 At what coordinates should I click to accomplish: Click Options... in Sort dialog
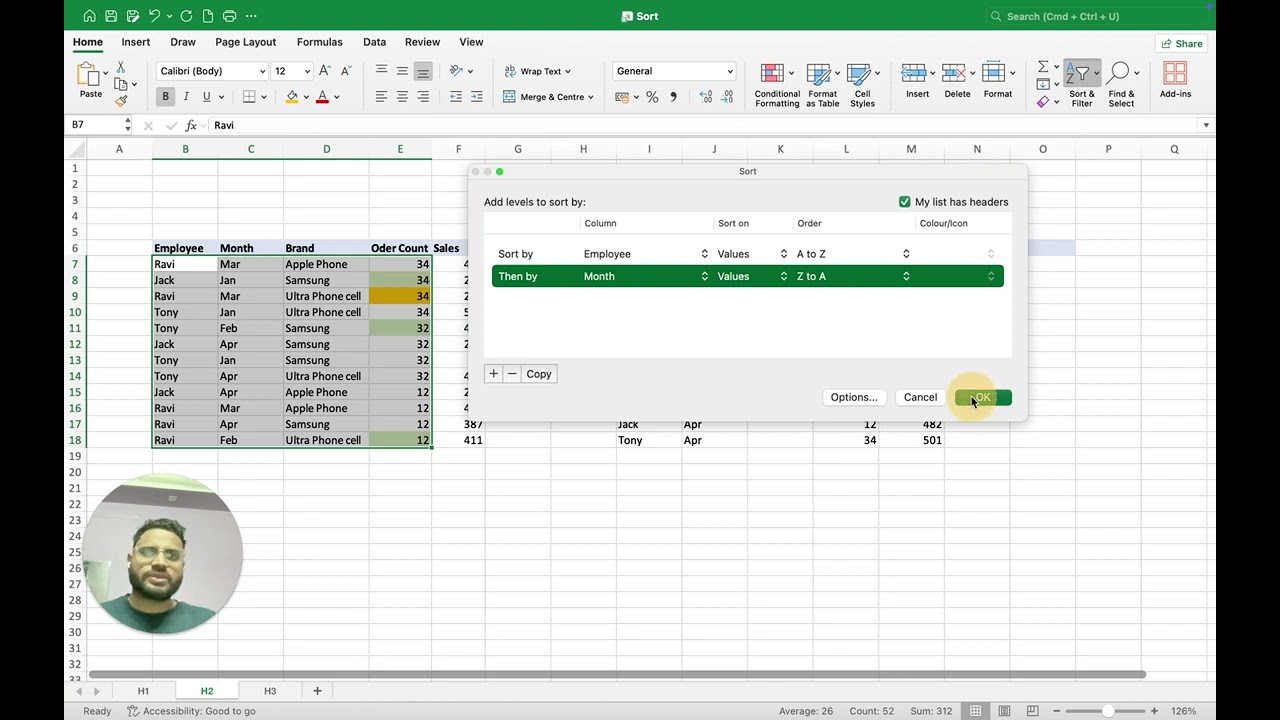pyautogui.click(x=854, y=397)
